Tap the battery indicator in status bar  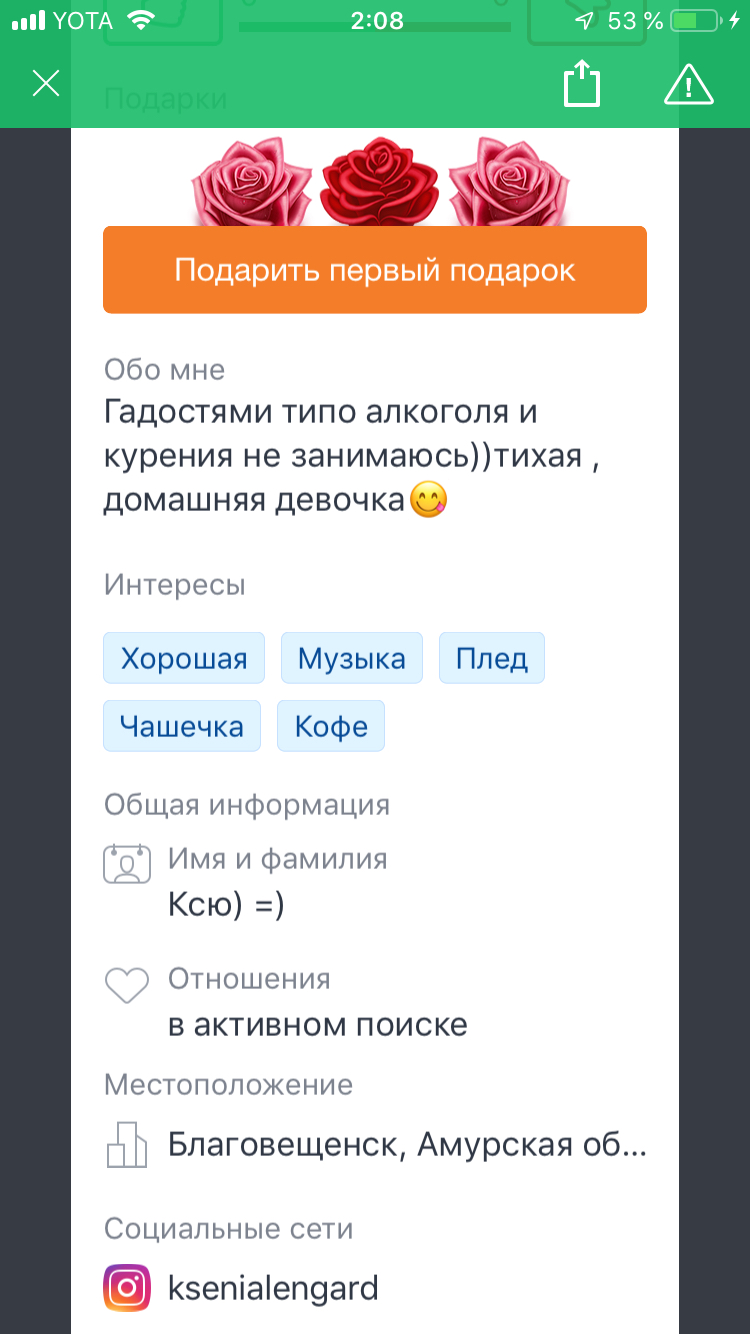pos(695,21)
